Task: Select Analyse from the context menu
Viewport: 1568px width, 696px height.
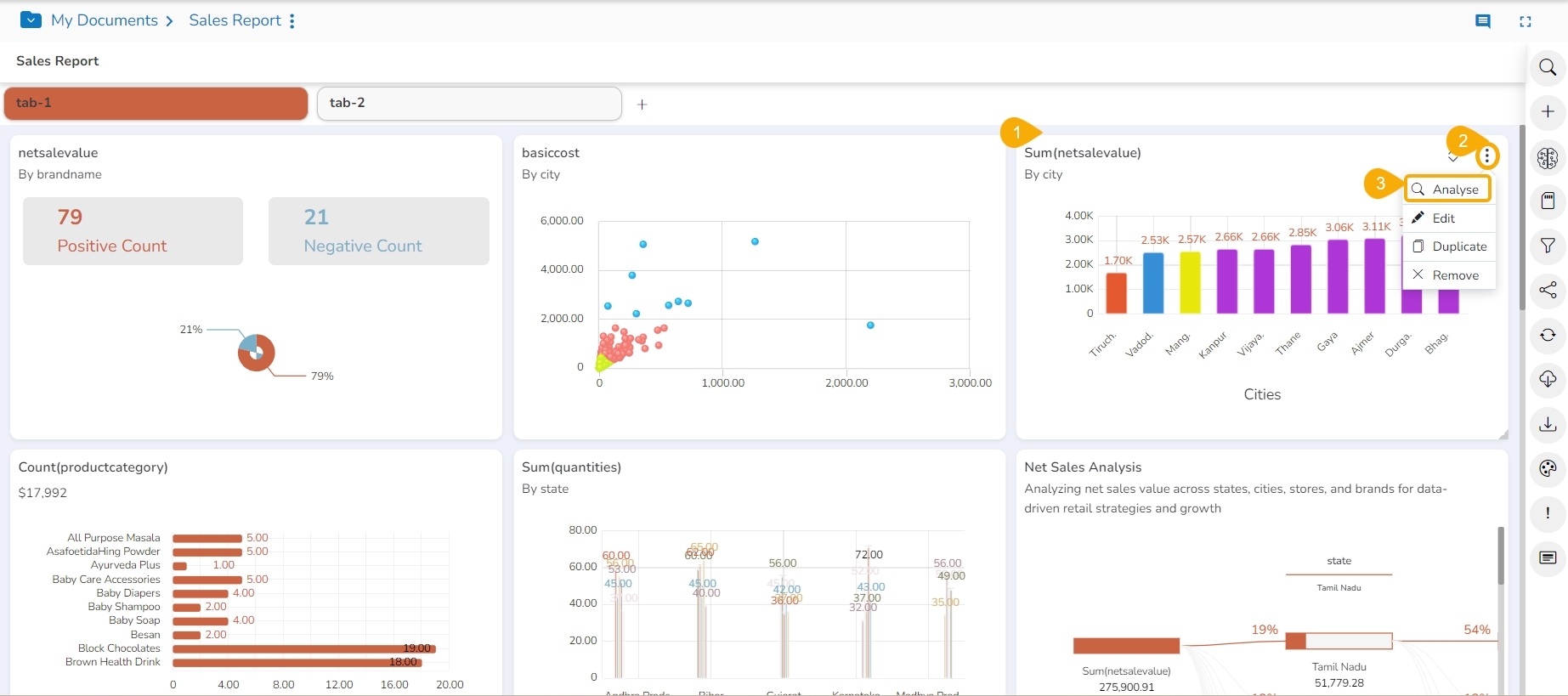Action: click(1447, 190)
